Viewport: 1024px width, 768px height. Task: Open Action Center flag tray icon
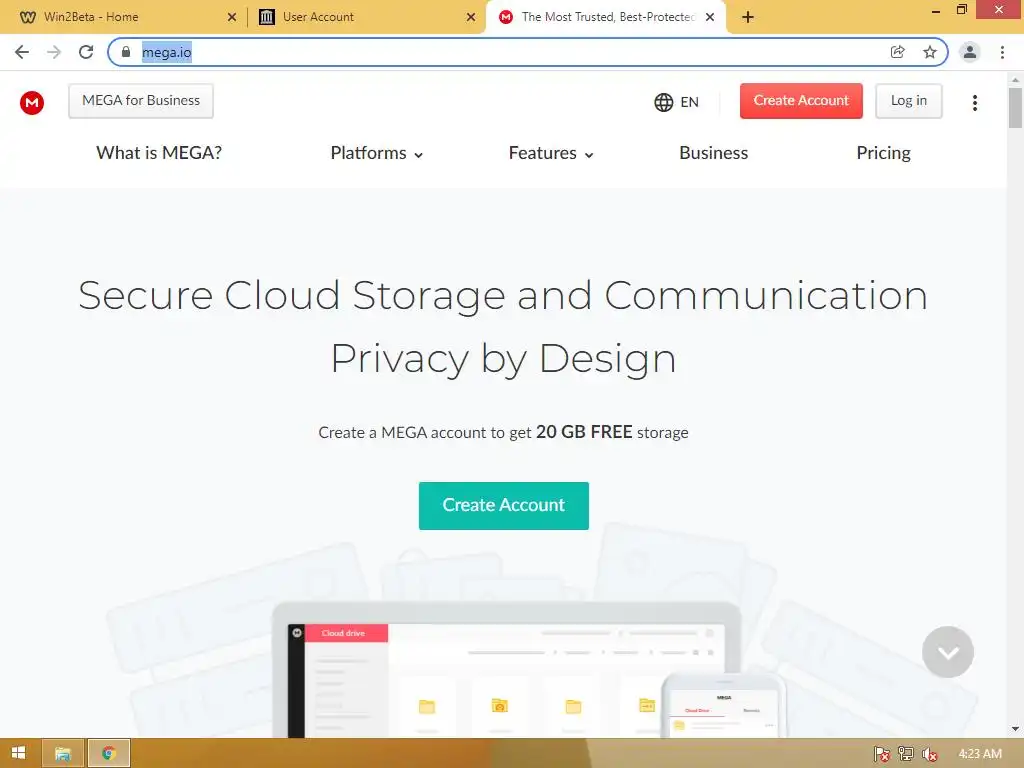tap(882, 754)
